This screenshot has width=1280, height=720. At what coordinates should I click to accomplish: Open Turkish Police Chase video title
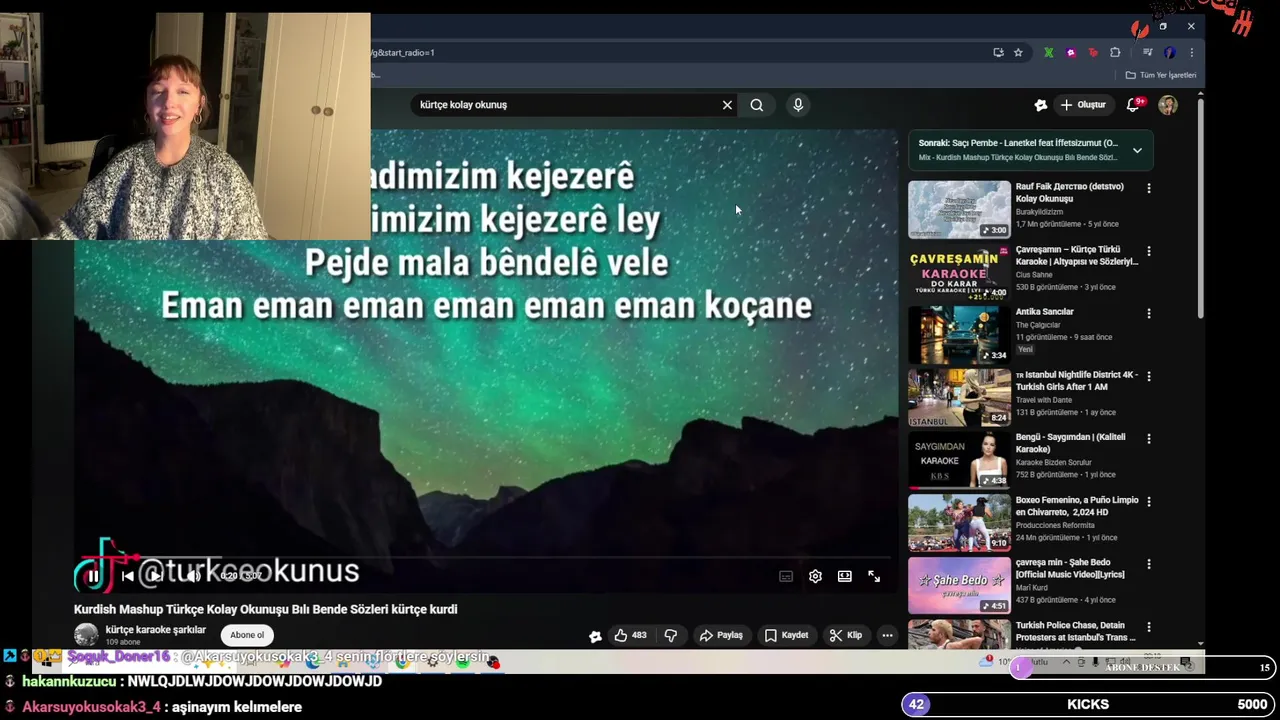pyautogui.click(x=1075, y=631)
